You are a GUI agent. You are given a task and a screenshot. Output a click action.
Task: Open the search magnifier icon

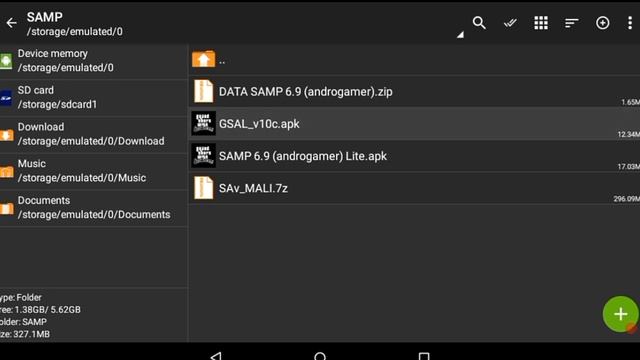[x=479, y=23]
